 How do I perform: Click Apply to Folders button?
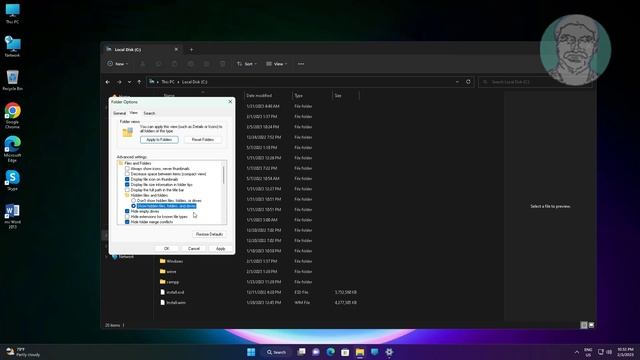pyautogui.click(x=159, y=140)
